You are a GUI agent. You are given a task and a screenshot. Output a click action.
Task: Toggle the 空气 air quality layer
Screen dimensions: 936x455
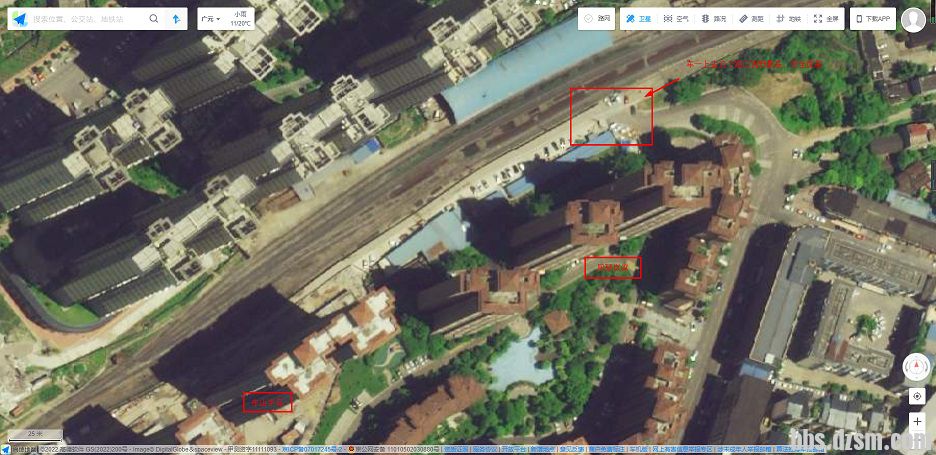[x=677, y=19]
